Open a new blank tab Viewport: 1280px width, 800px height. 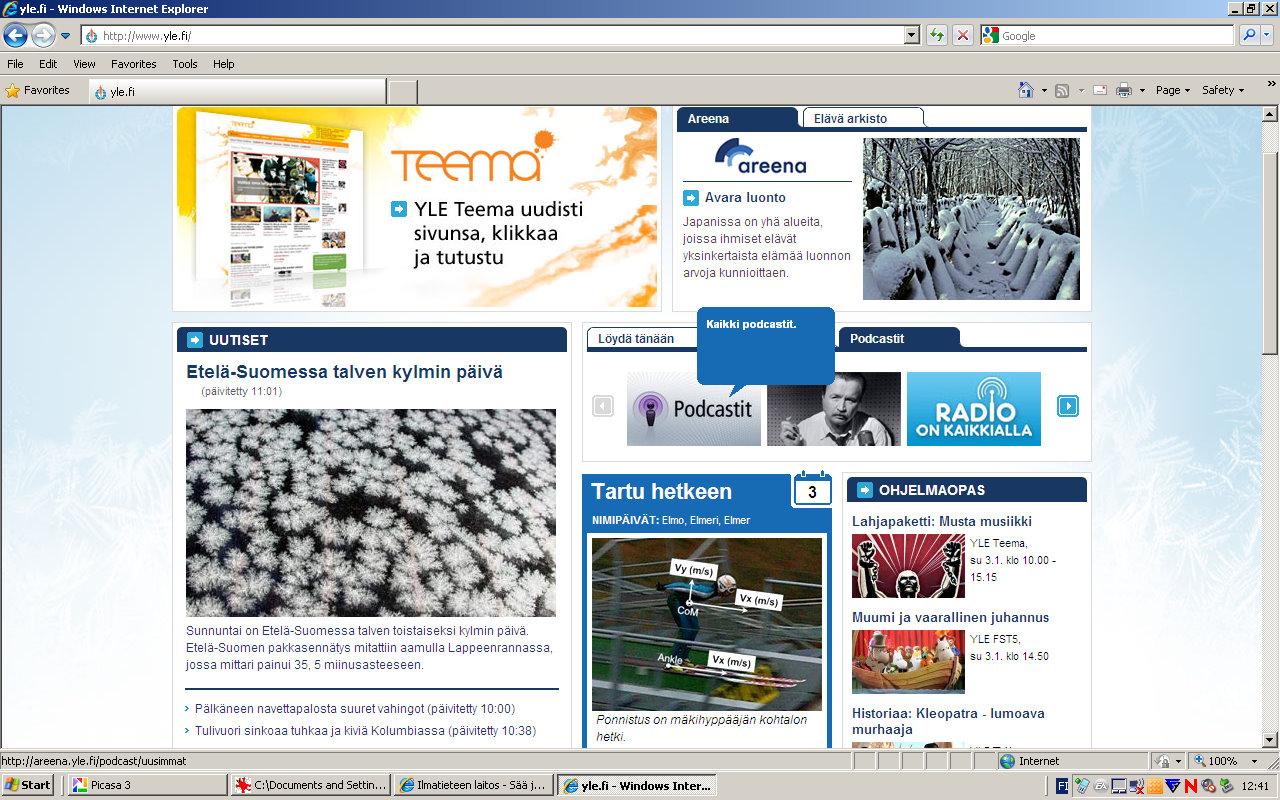click(402, 91)
